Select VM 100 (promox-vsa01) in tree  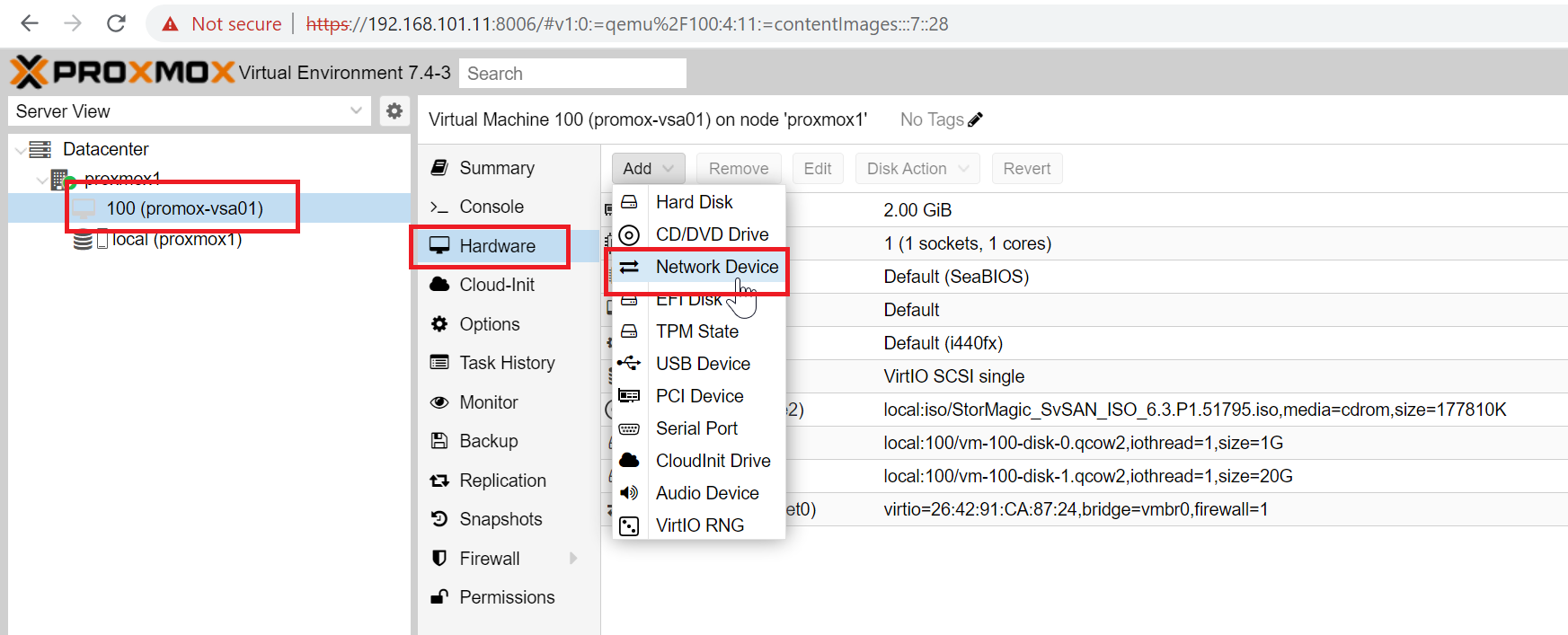click(209, 208)
